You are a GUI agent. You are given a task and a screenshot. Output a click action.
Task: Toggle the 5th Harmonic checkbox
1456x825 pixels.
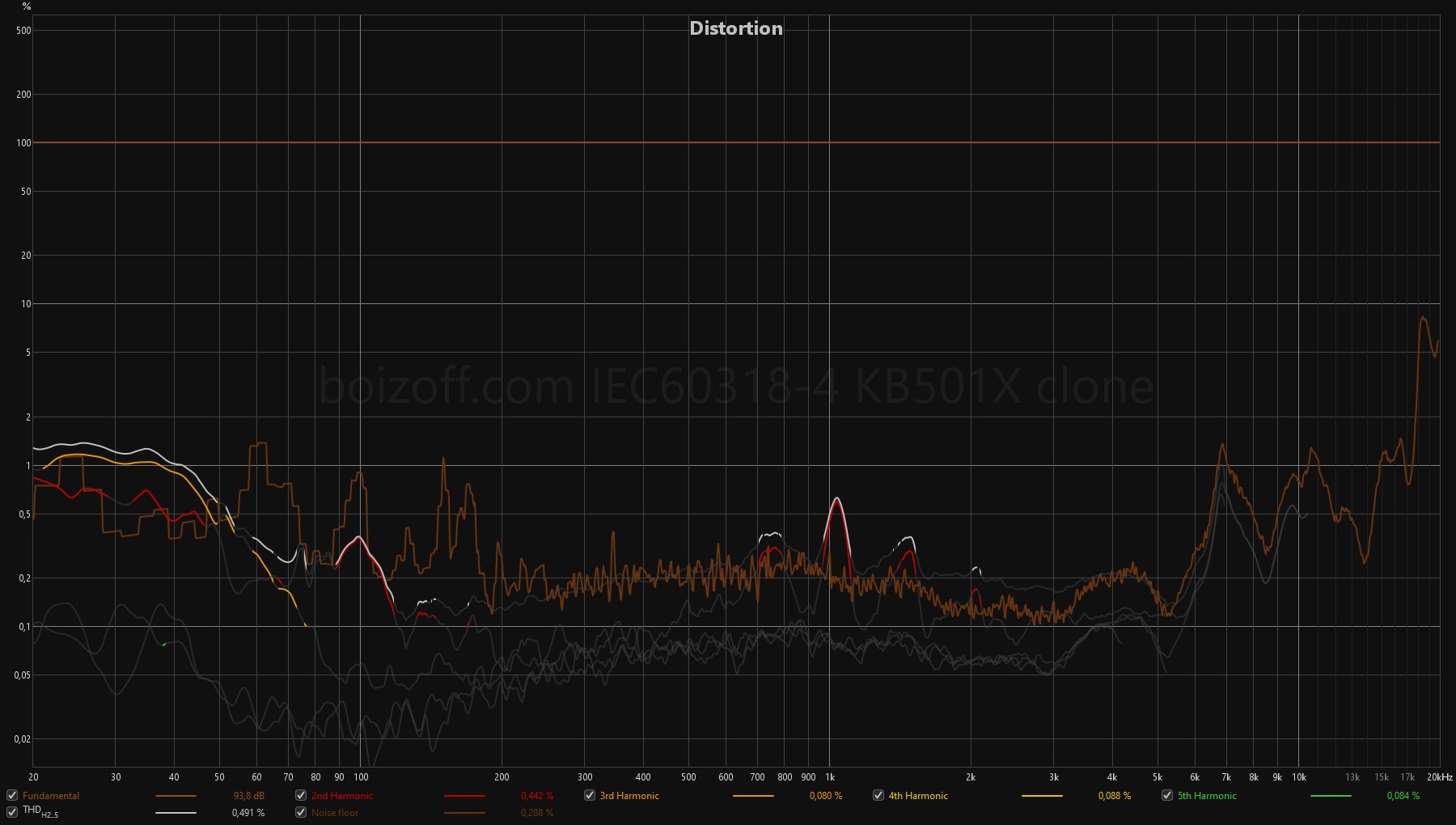(1167, 795)
